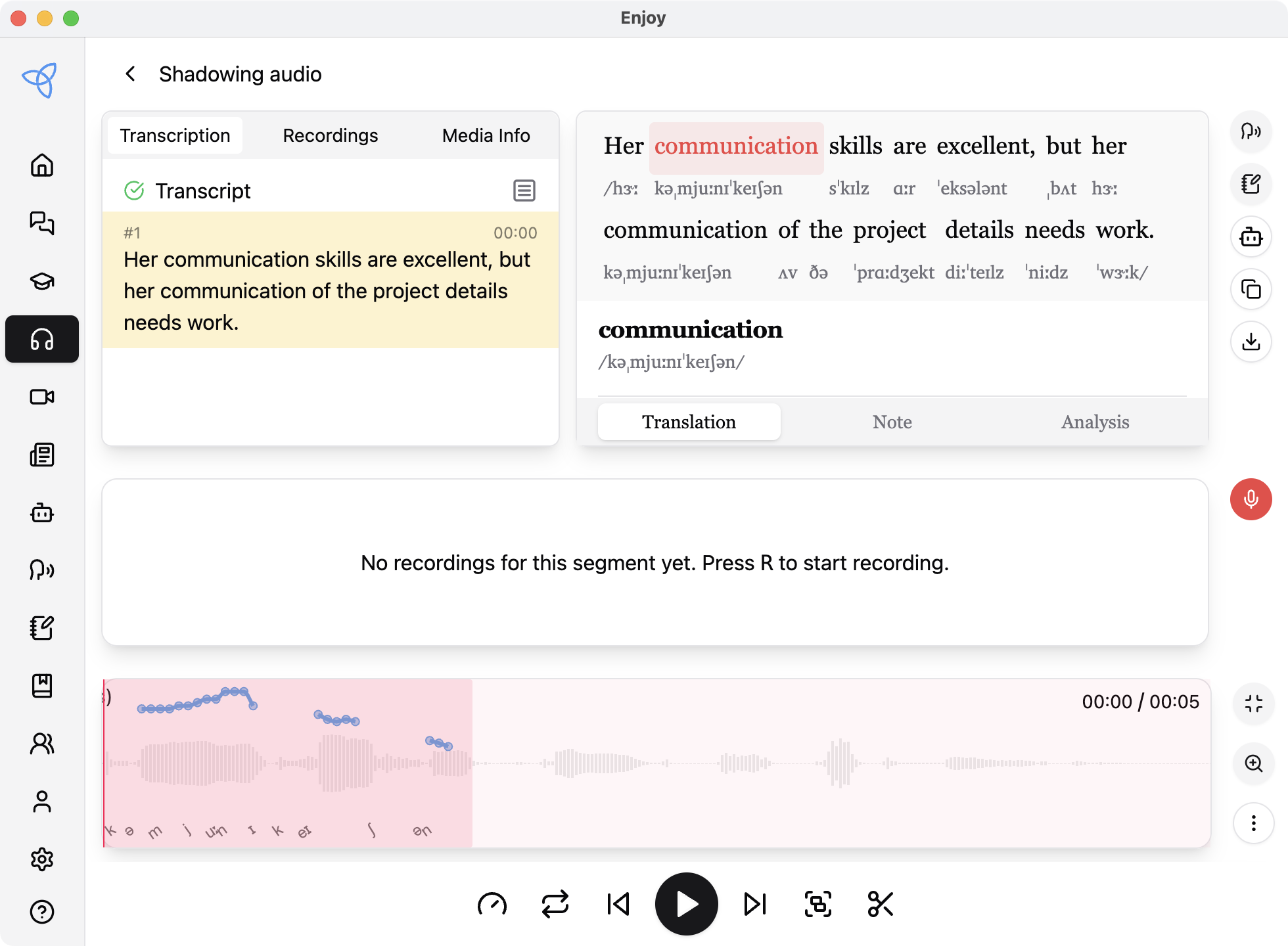Click the scissors cut icon
The width and height of the screenshot is (1288, 946).
880,904
